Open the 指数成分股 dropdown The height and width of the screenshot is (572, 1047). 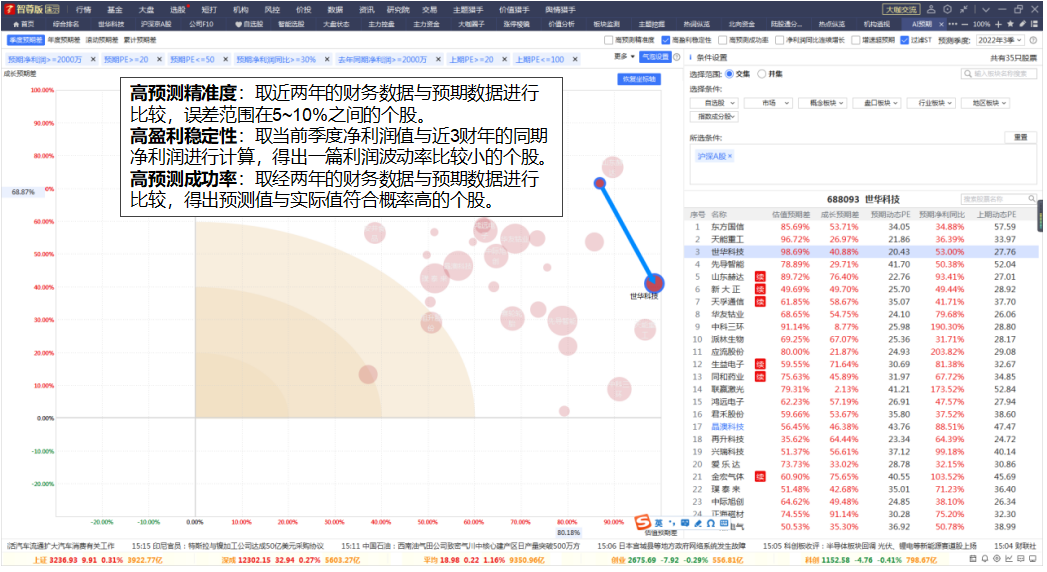tap(716, 117)
